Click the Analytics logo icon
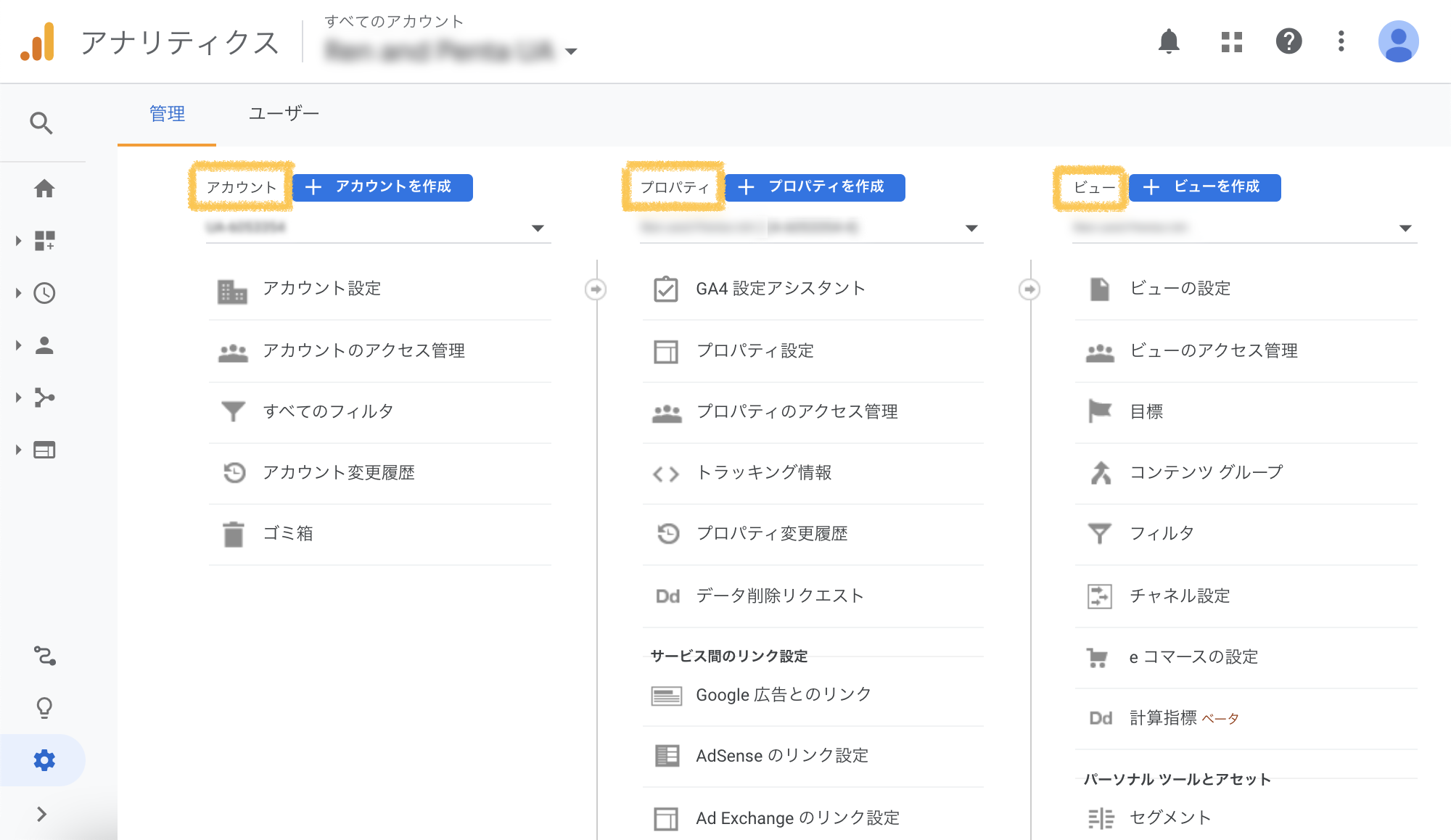The width and height of the screenshot is (1451, 840). click(x=38, y=41)
